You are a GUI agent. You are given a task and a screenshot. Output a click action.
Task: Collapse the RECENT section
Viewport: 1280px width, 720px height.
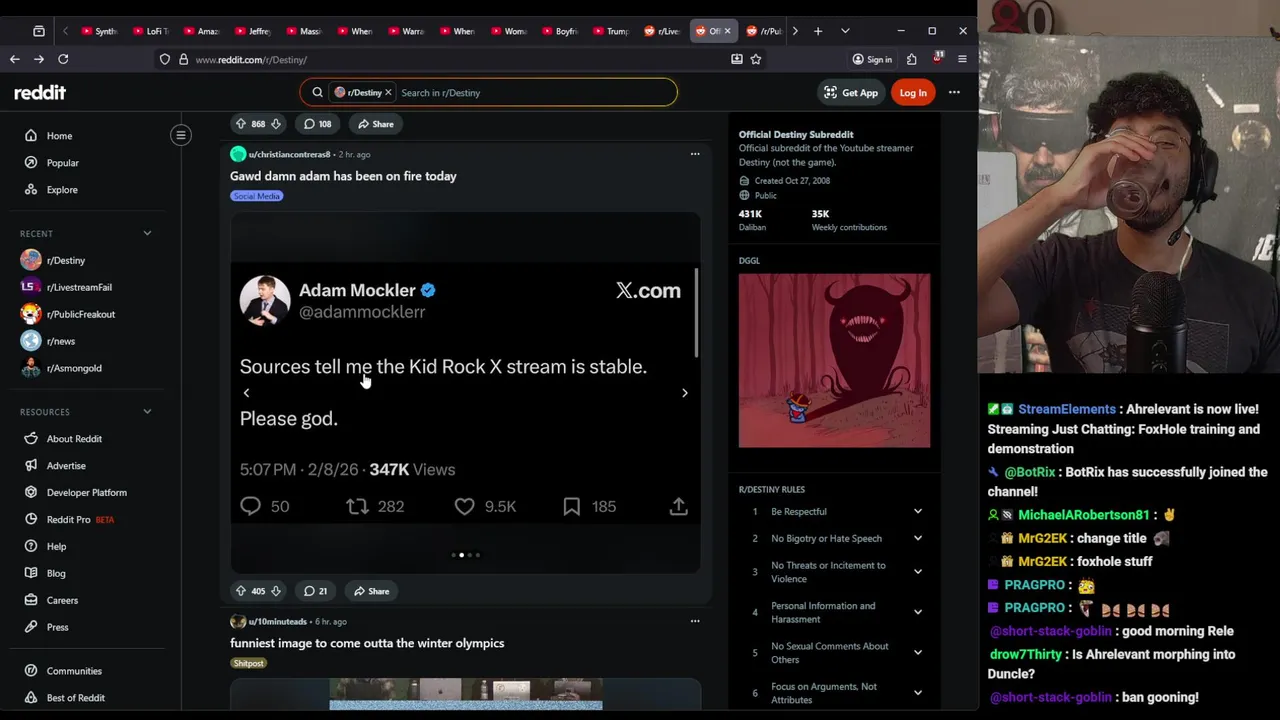tap(147, 233)
